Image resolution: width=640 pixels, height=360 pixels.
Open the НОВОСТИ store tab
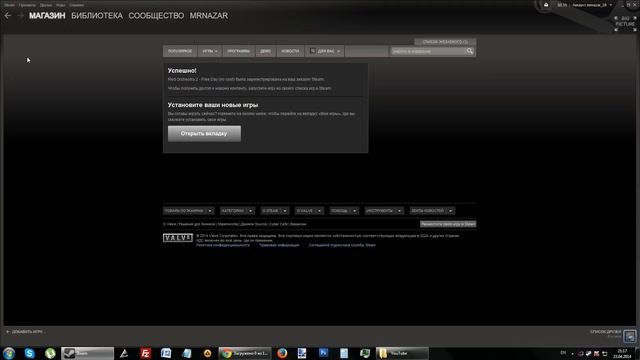click(x=290, y=51)
